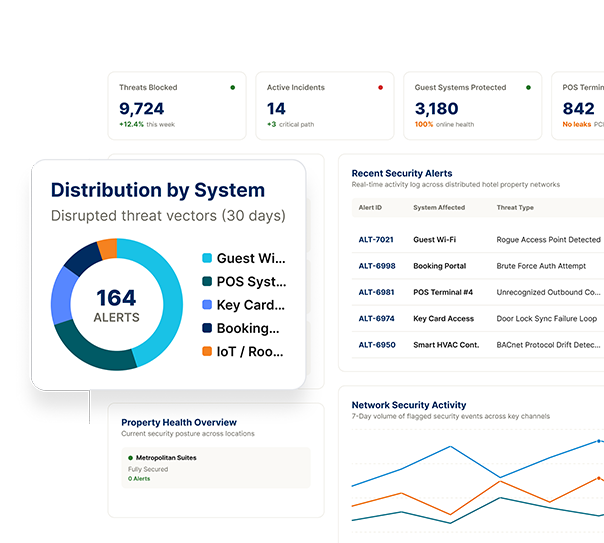Click the 164 ALERTS donut center
The image size is (604, 543).
tap(117, 305)
